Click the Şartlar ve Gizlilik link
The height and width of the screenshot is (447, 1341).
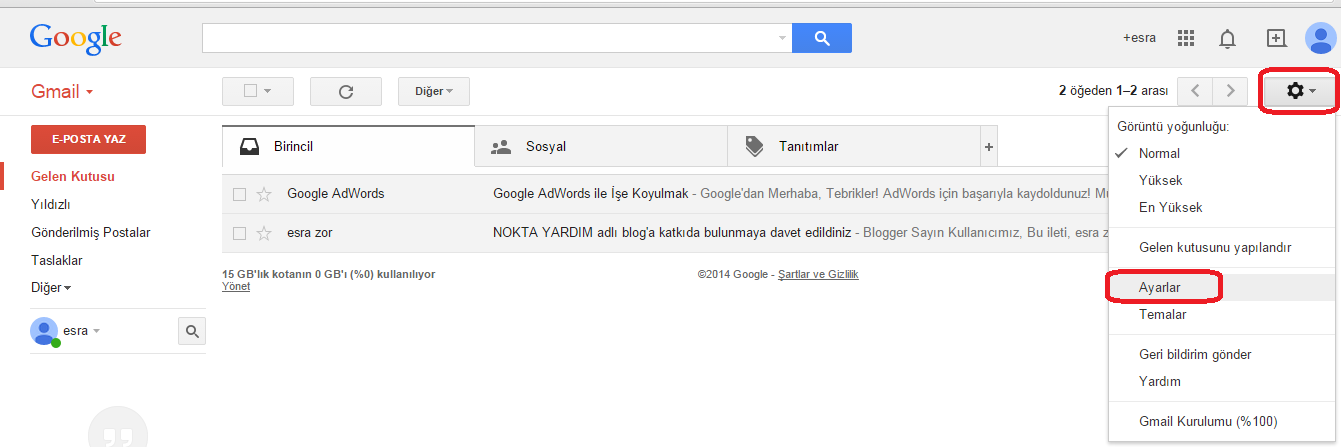tap(818, 274)
